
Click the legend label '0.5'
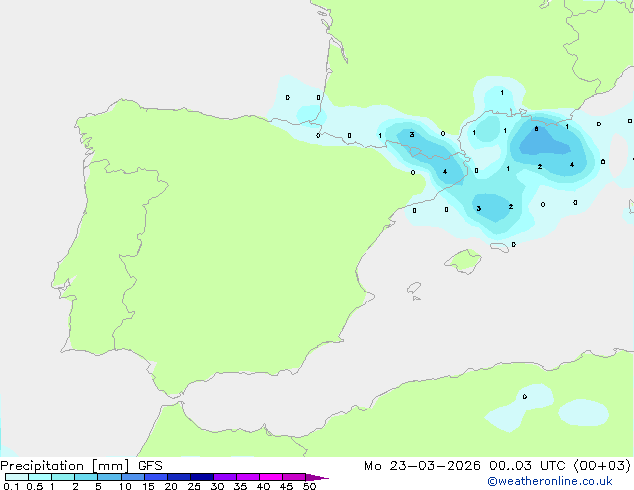click(x=35, y=486)
